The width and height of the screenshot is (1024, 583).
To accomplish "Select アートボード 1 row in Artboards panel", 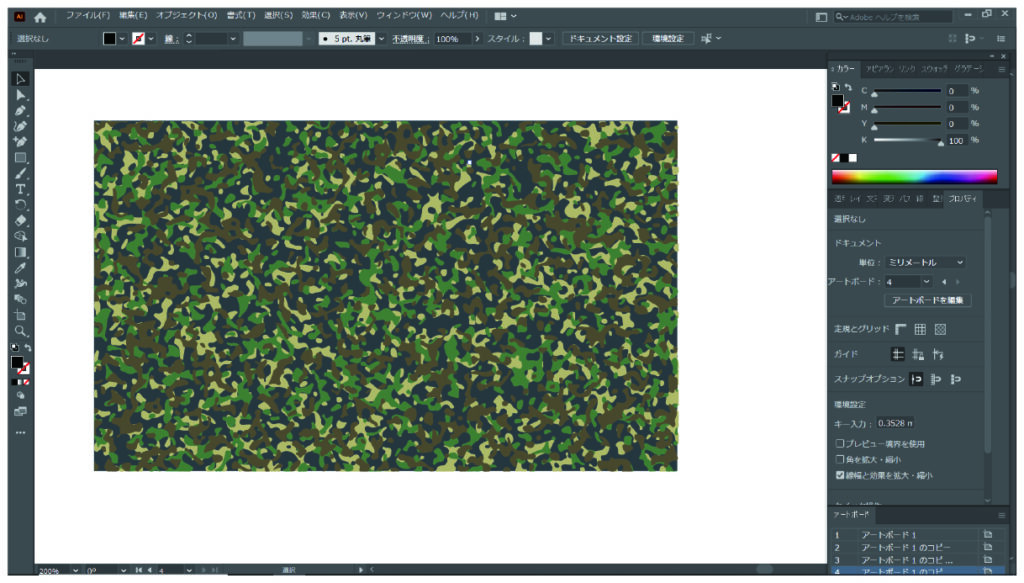I will [916, 535].
